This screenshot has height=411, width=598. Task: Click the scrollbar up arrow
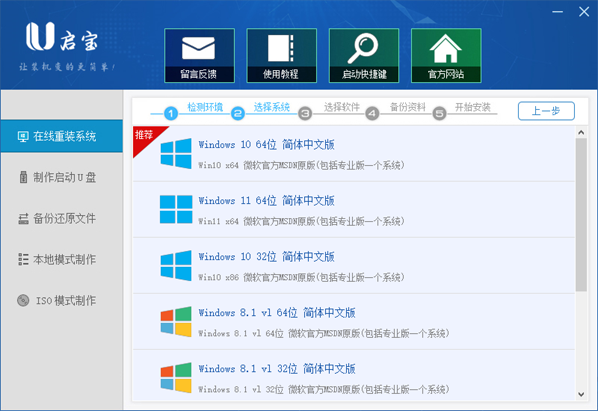581,132
